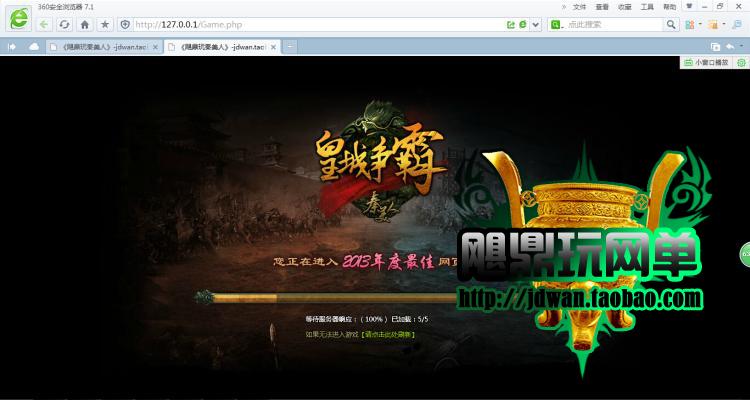Open the colorful extensions icon in the toolbar
This screenshot has width=750, height=400.
[689, 24]
